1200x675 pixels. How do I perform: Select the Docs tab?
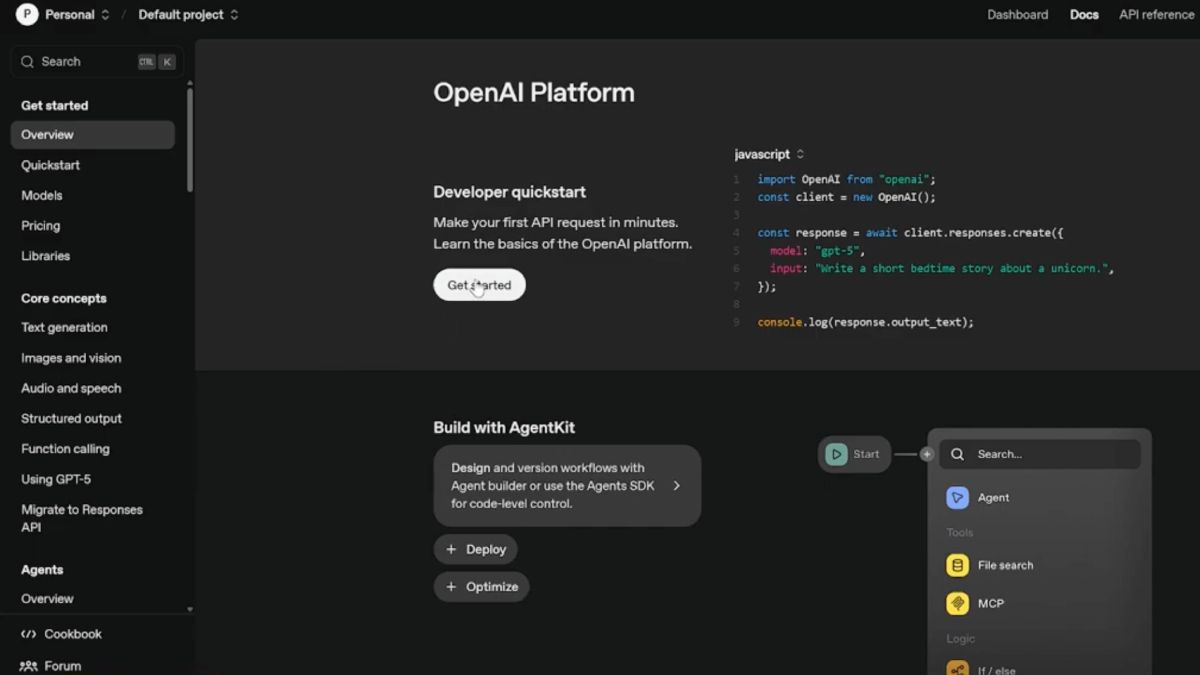coord(1084,15)
